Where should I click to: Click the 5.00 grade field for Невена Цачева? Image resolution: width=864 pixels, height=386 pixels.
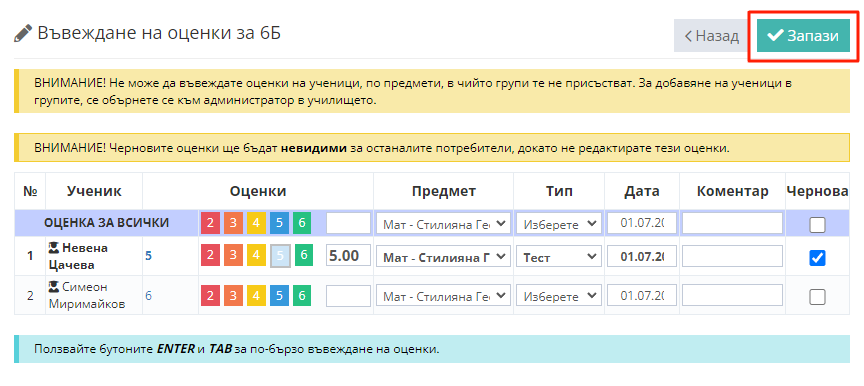tap(348, 256)
